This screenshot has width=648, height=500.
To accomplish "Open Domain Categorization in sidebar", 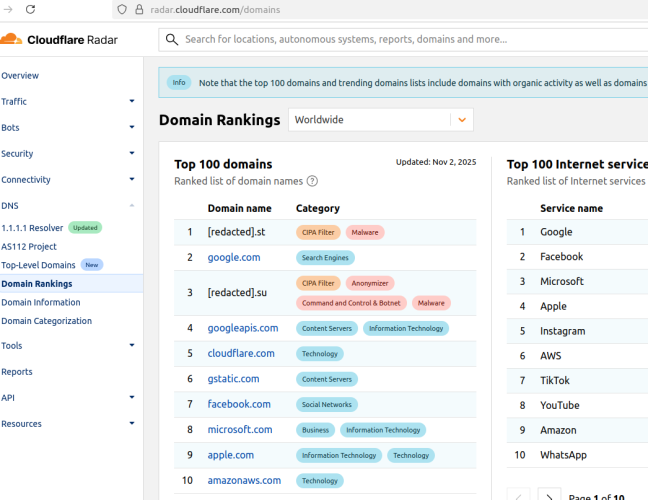I will [46, 321].
